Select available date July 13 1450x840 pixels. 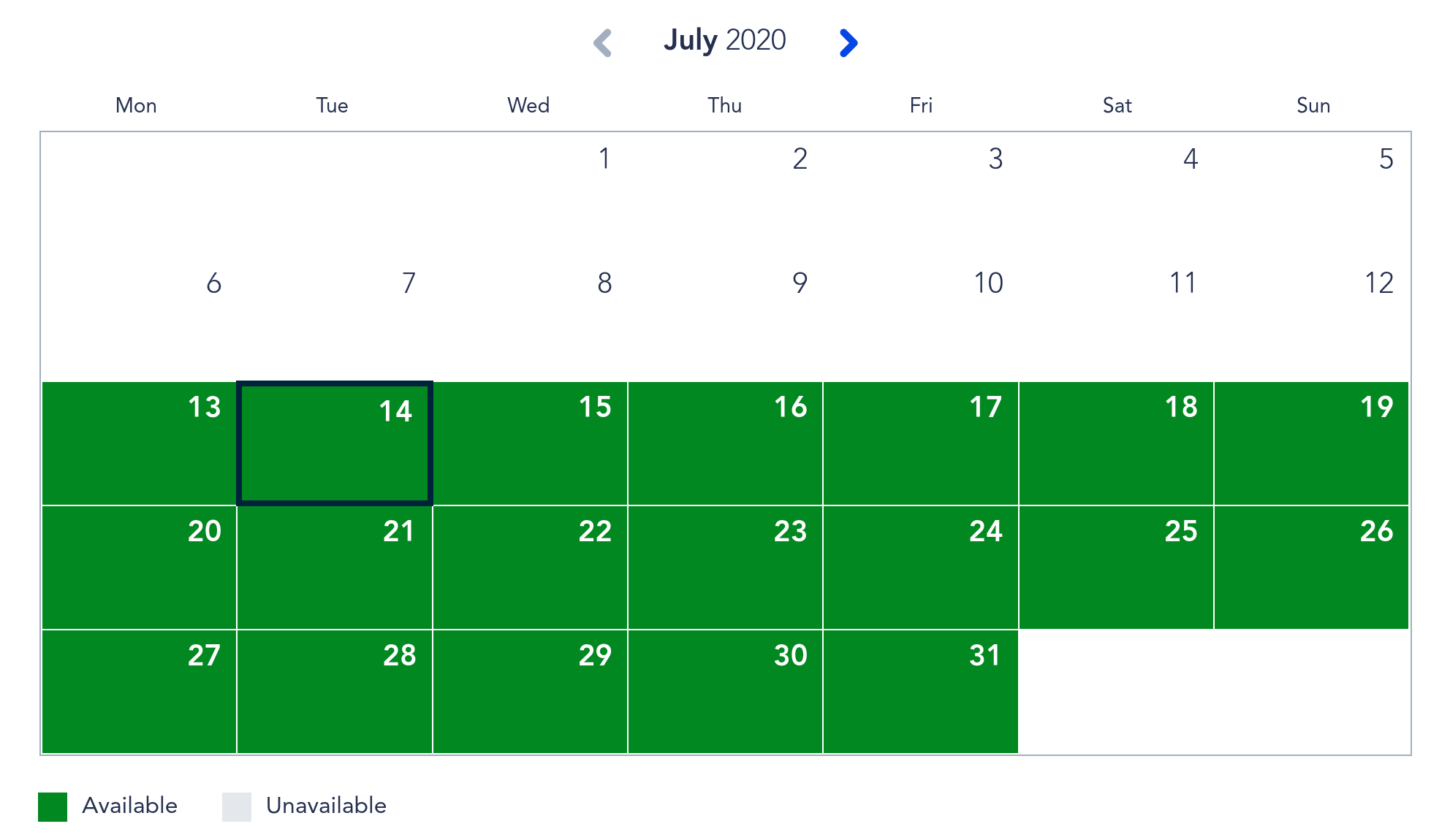click(x=139, y=443)
